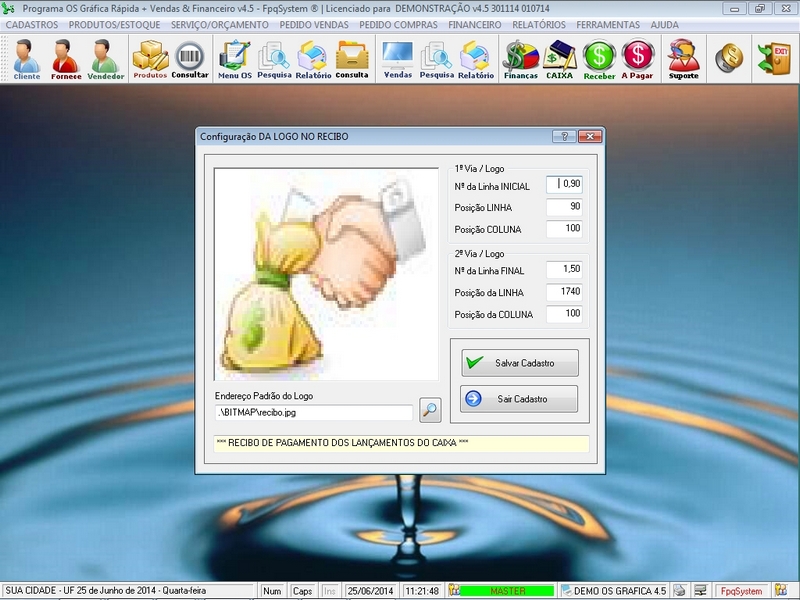Screen dimensions: 800x600
Task: Focus the Endereço Padrão do Logo field
Action: click(313, 412)
